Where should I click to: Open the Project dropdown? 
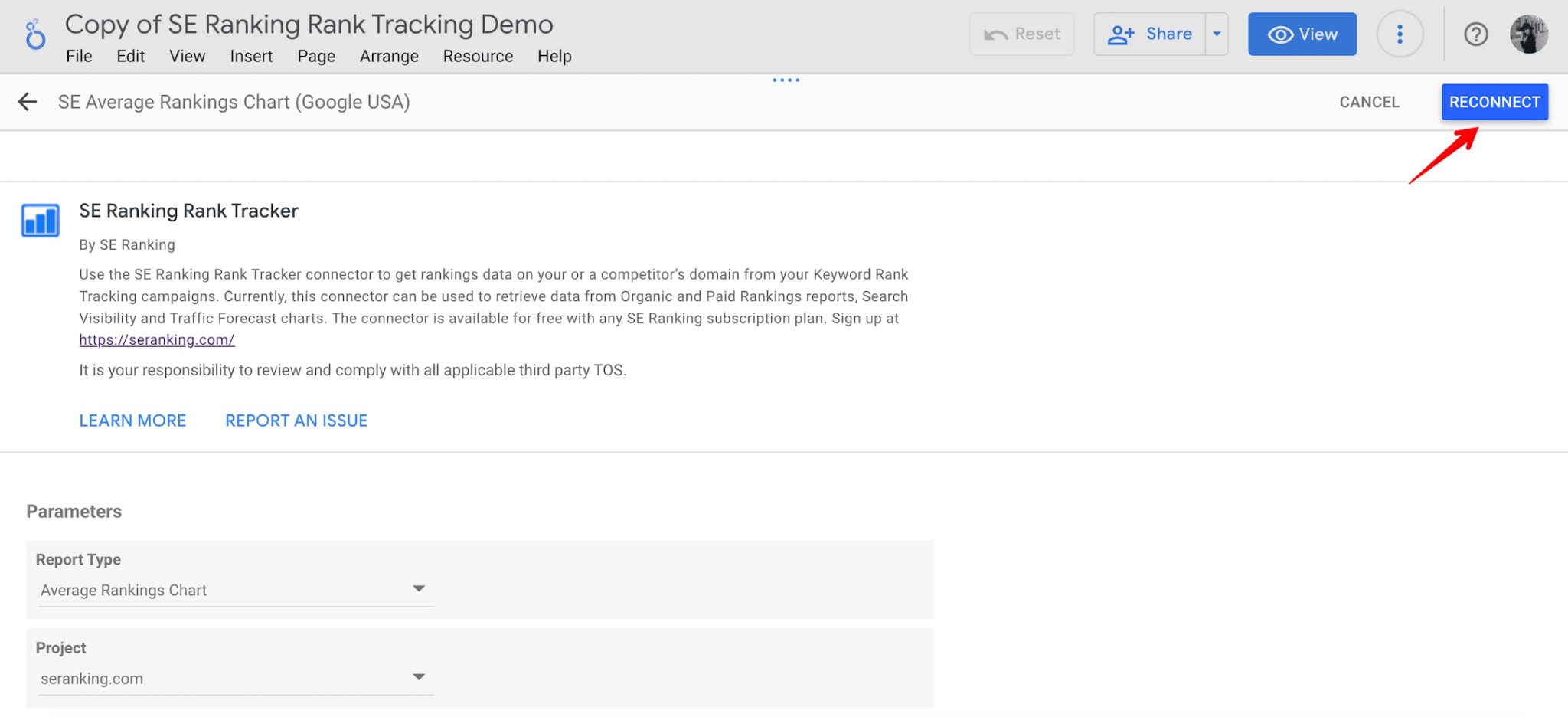coord(418,676)
